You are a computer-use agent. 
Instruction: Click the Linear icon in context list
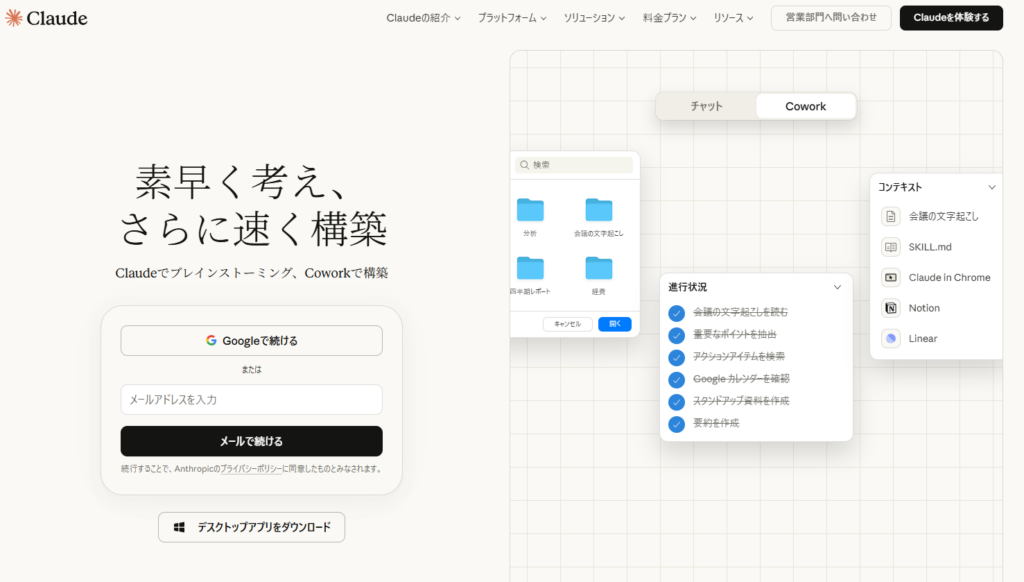point(890,338)
